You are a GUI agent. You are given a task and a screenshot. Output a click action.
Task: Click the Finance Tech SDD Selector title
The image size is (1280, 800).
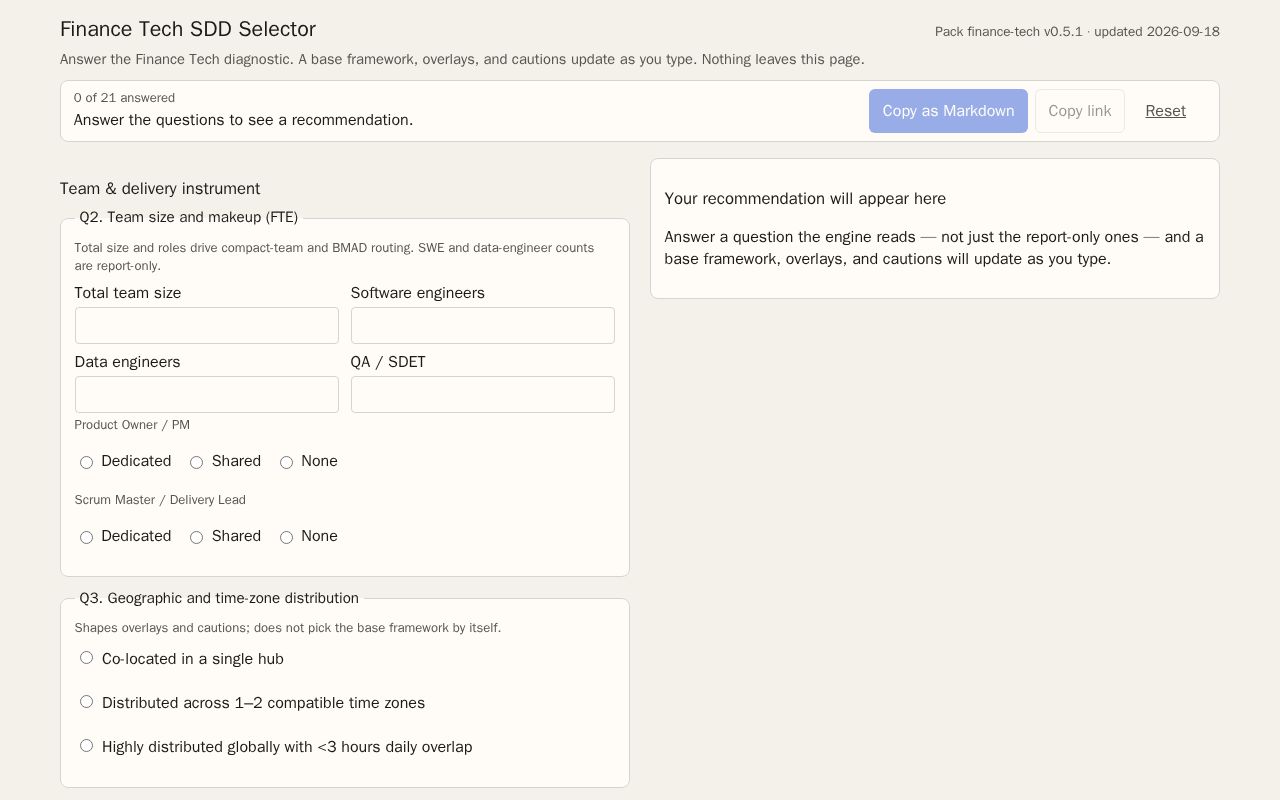pos(188,29)
